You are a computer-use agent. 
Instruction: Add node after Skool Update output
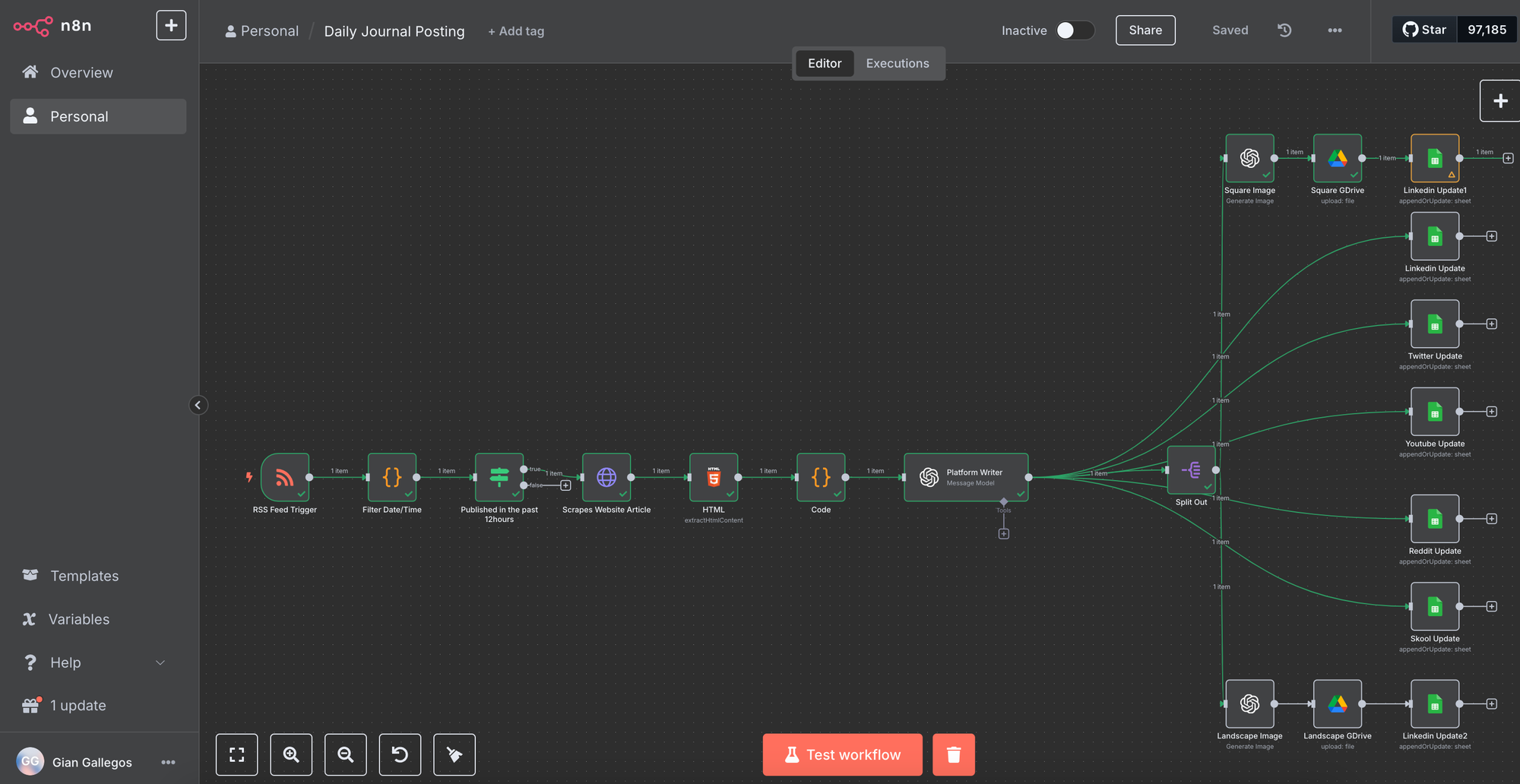tap(1492, 606)
